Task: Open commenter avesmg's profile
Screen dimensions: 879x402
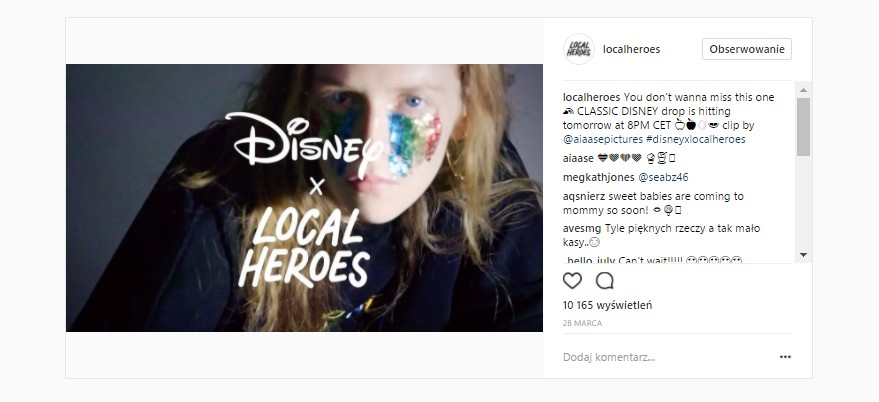Action: (x=582, y=228)
